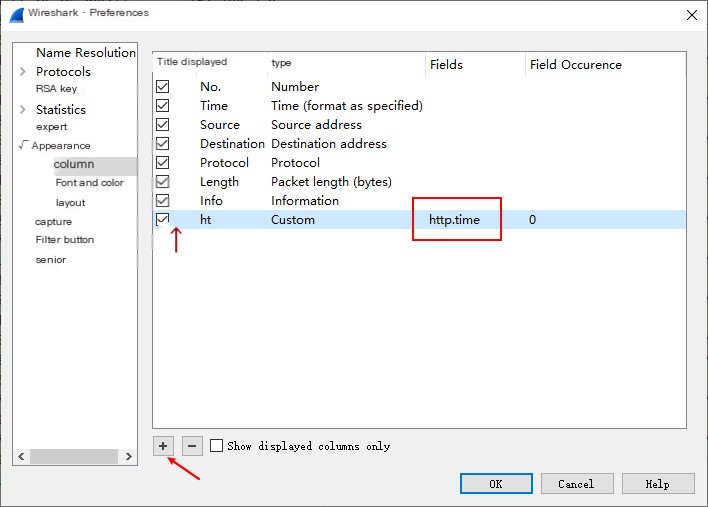
Task: Toggle the Destination column checkbox
Action: point(163,143)
